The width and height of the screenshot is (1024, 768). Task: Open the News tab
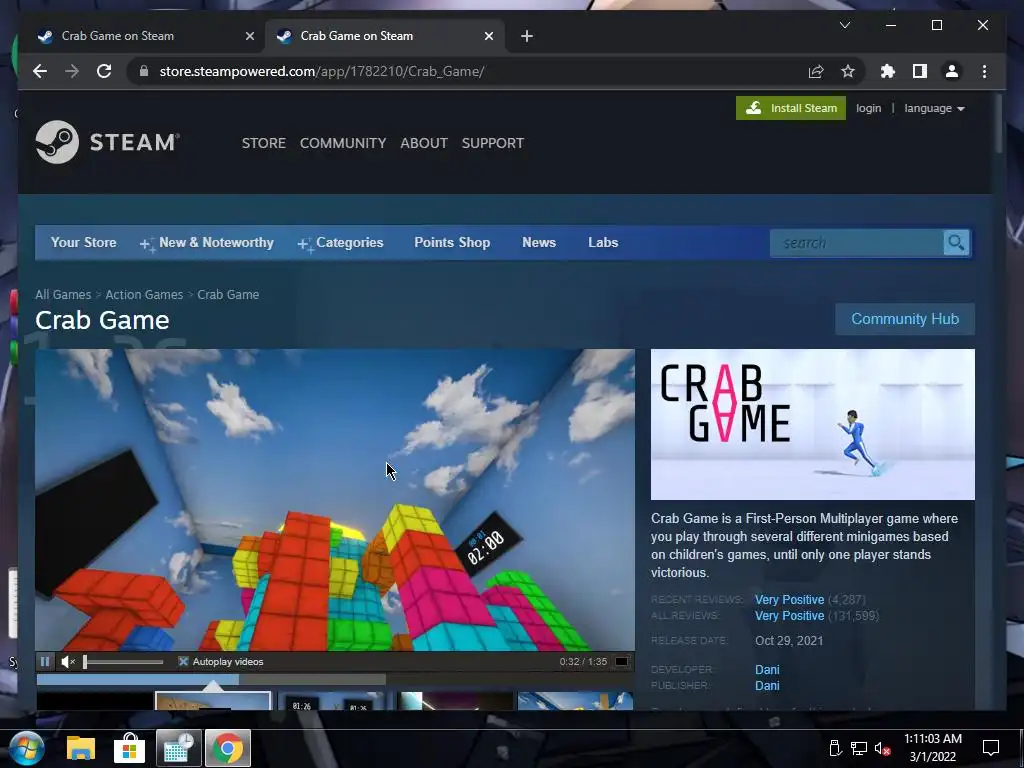[539, 242]
